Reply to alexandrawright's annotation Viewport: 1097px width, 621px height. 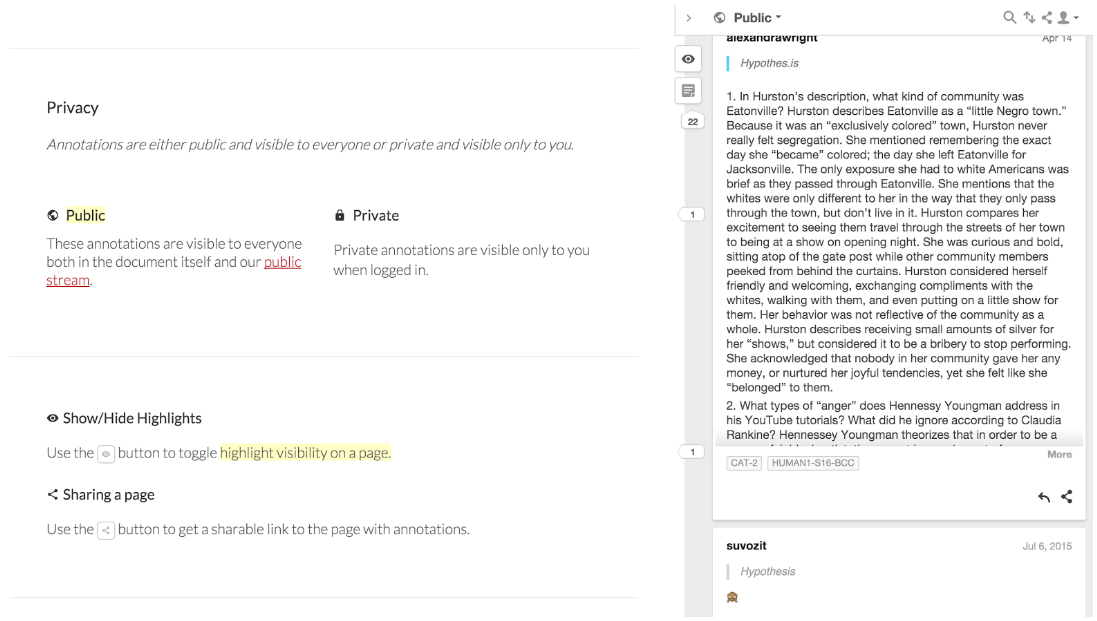[x=1044, y=496]
